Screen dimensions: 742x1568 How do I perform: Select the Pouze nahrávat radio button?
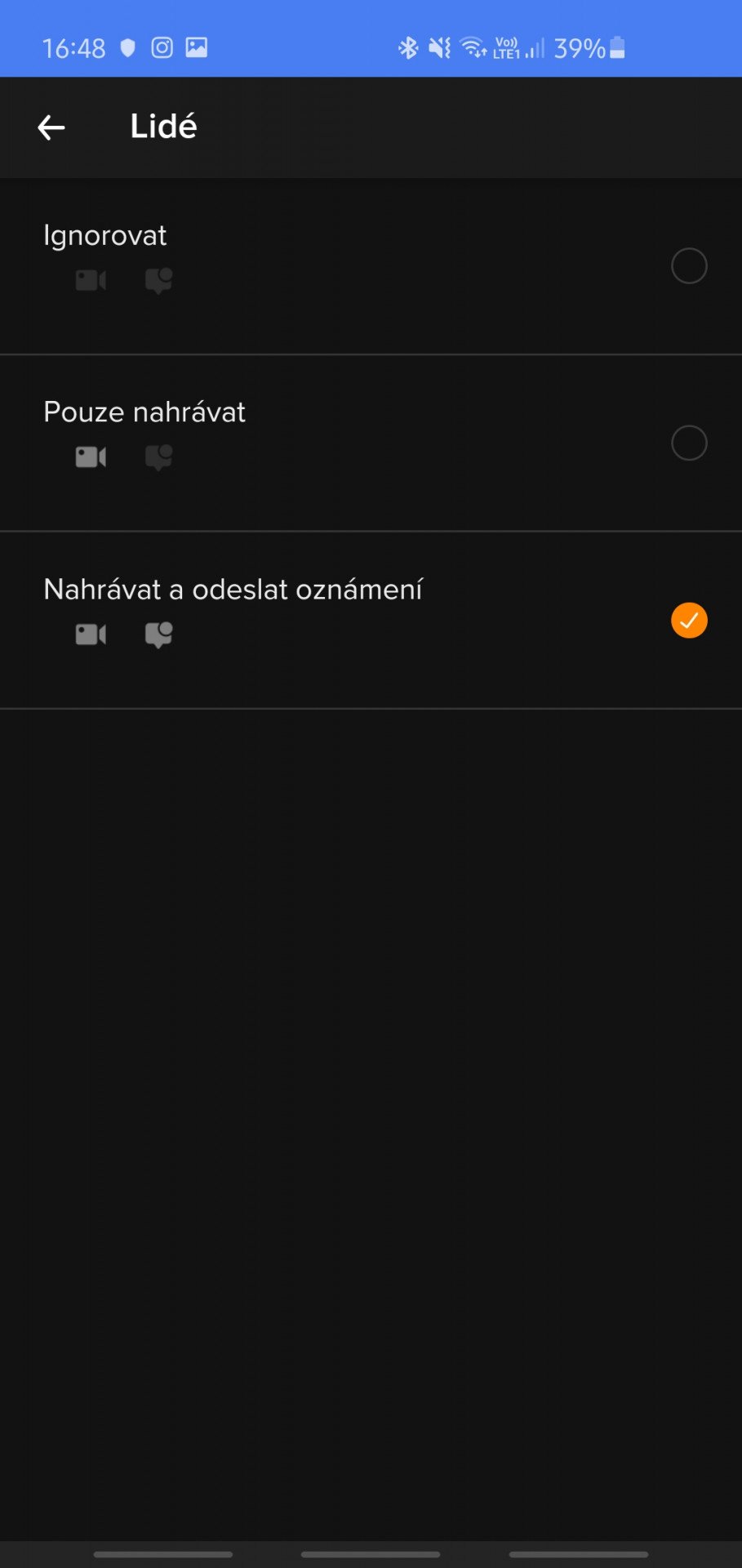pyautogui.click(x=689, y=443)
